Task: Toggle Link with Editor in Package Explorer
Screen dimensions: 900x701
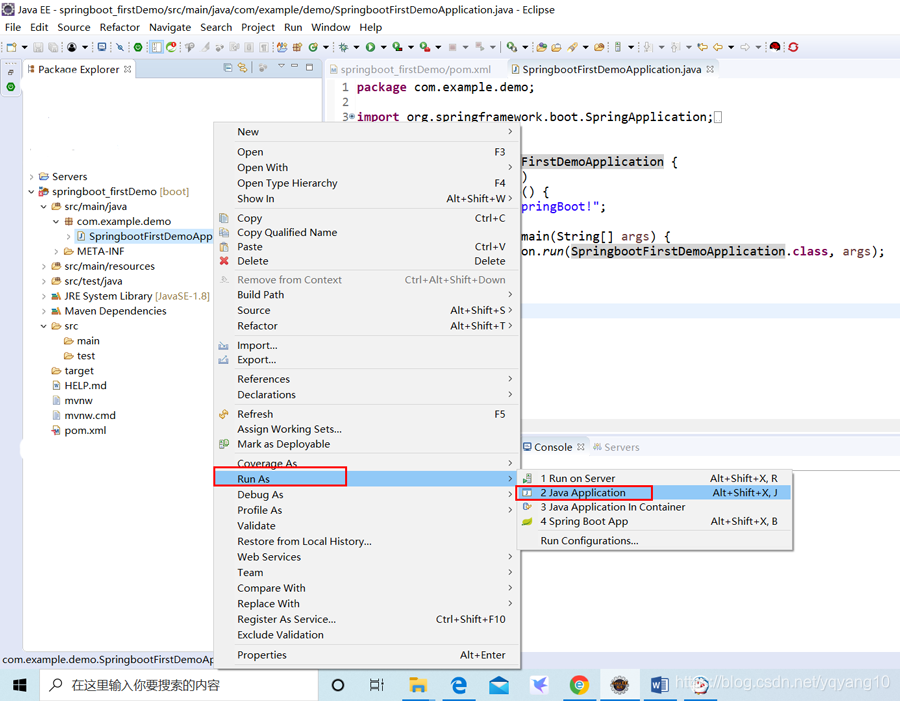Action: coord(242,68)
